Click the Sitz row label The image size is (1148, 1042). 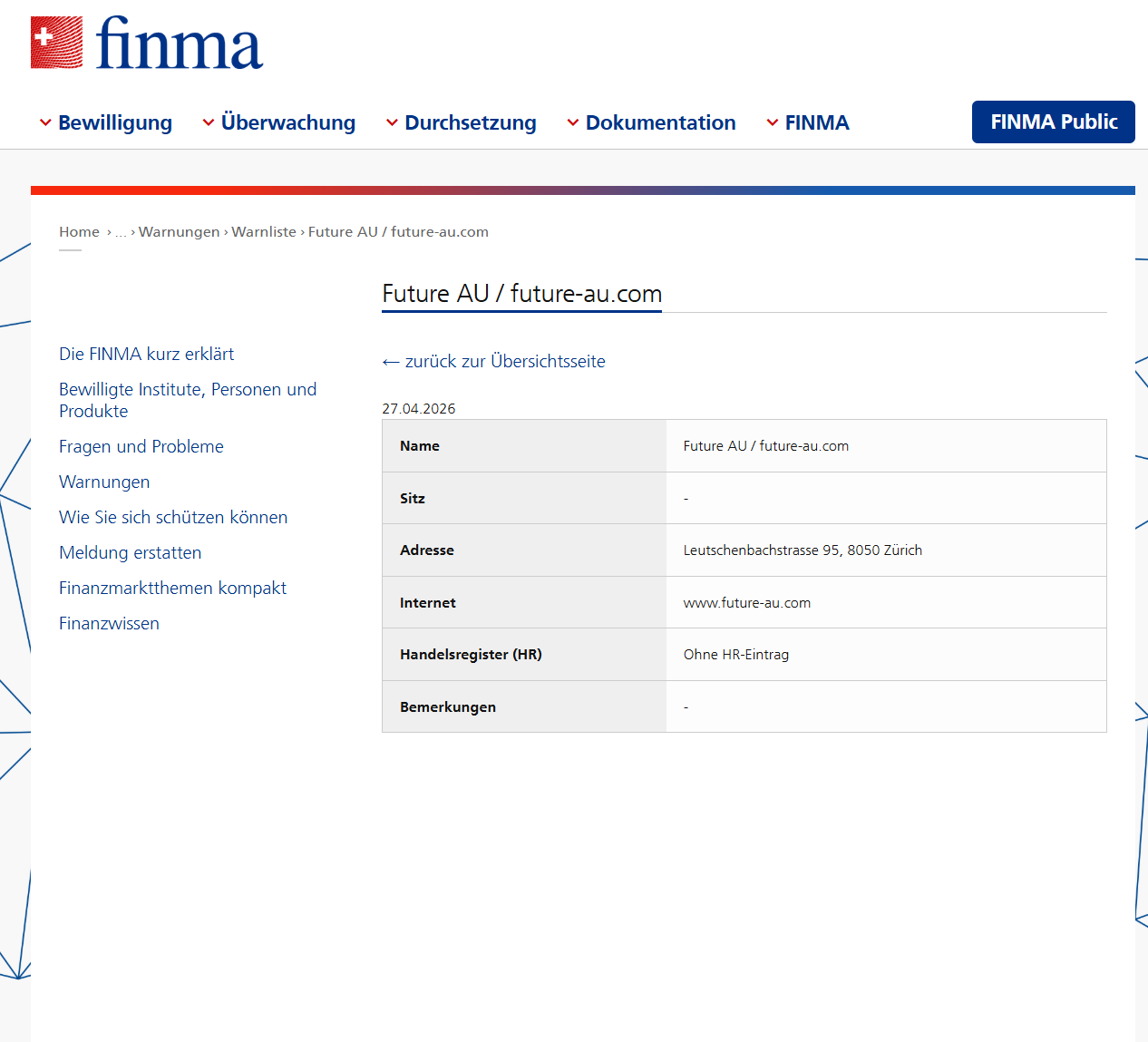tap(413, 499)
